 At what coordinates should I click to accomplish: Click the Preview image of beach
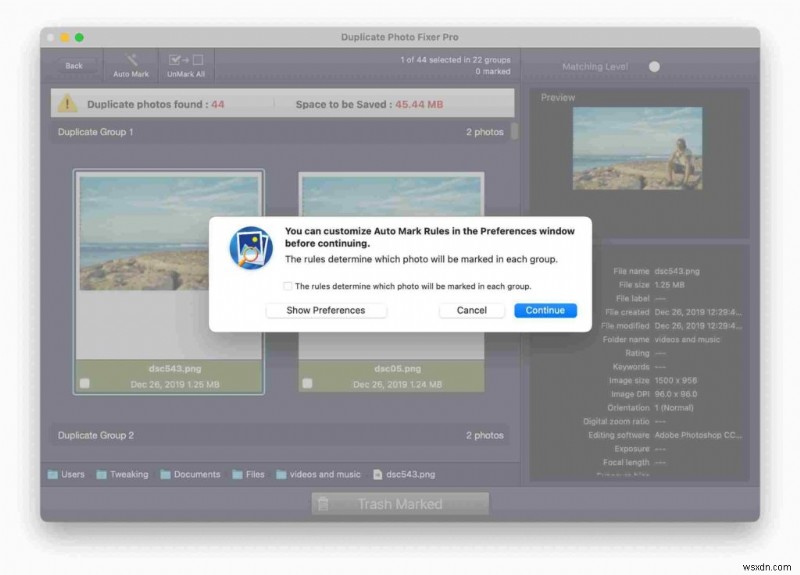[x=637, y=148]
